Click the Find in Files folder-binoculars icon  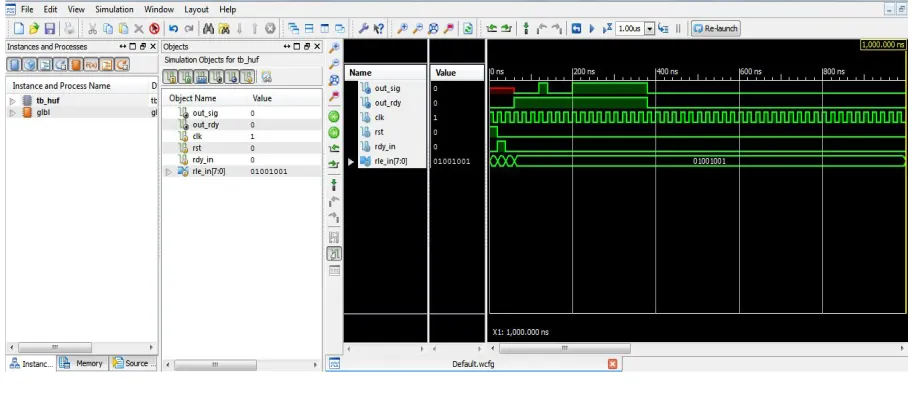[224, 29]
